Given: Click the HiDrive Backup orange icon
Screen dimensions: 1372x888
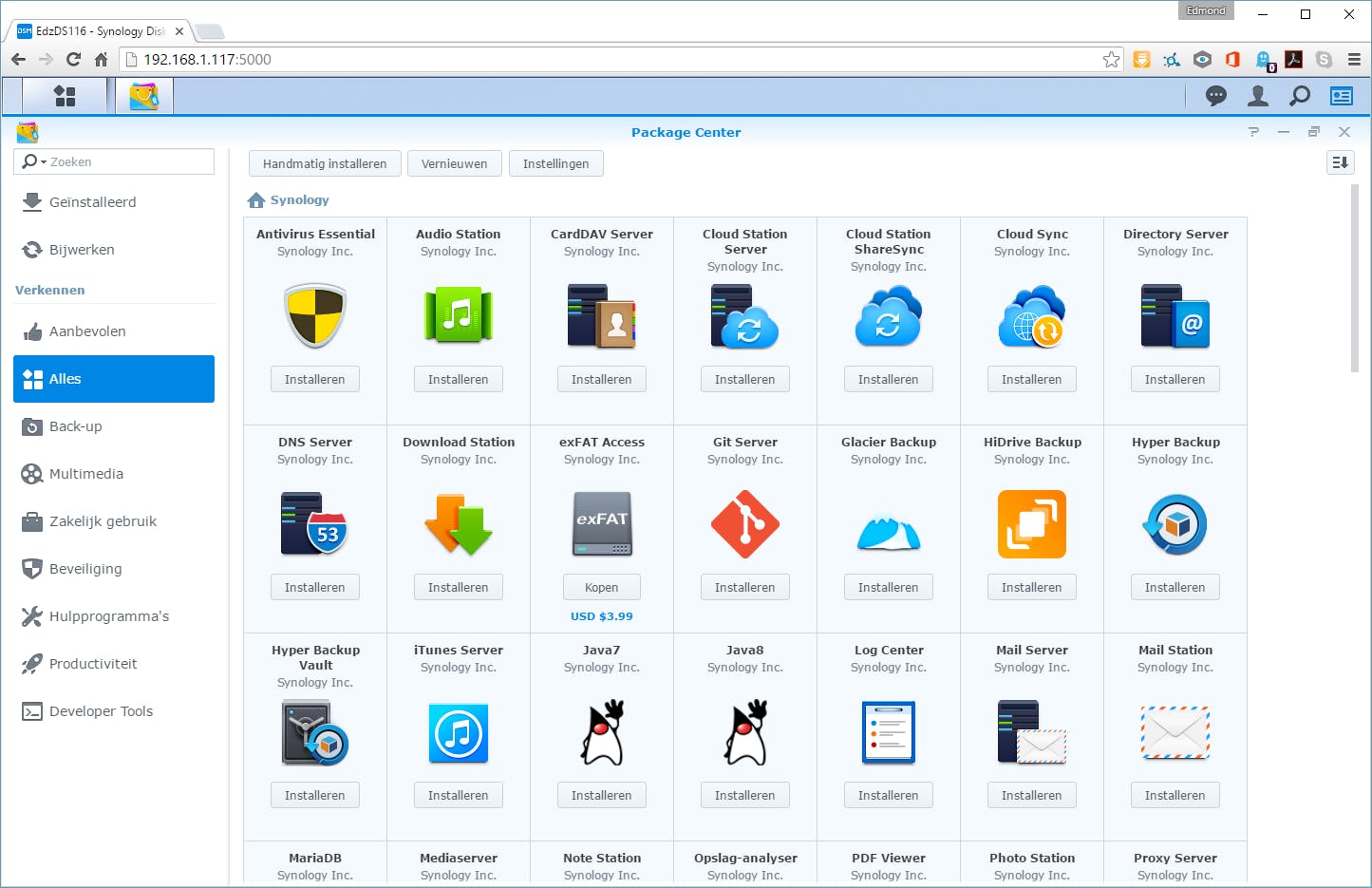Looking at the screenshot, I should click(1032, 524).
